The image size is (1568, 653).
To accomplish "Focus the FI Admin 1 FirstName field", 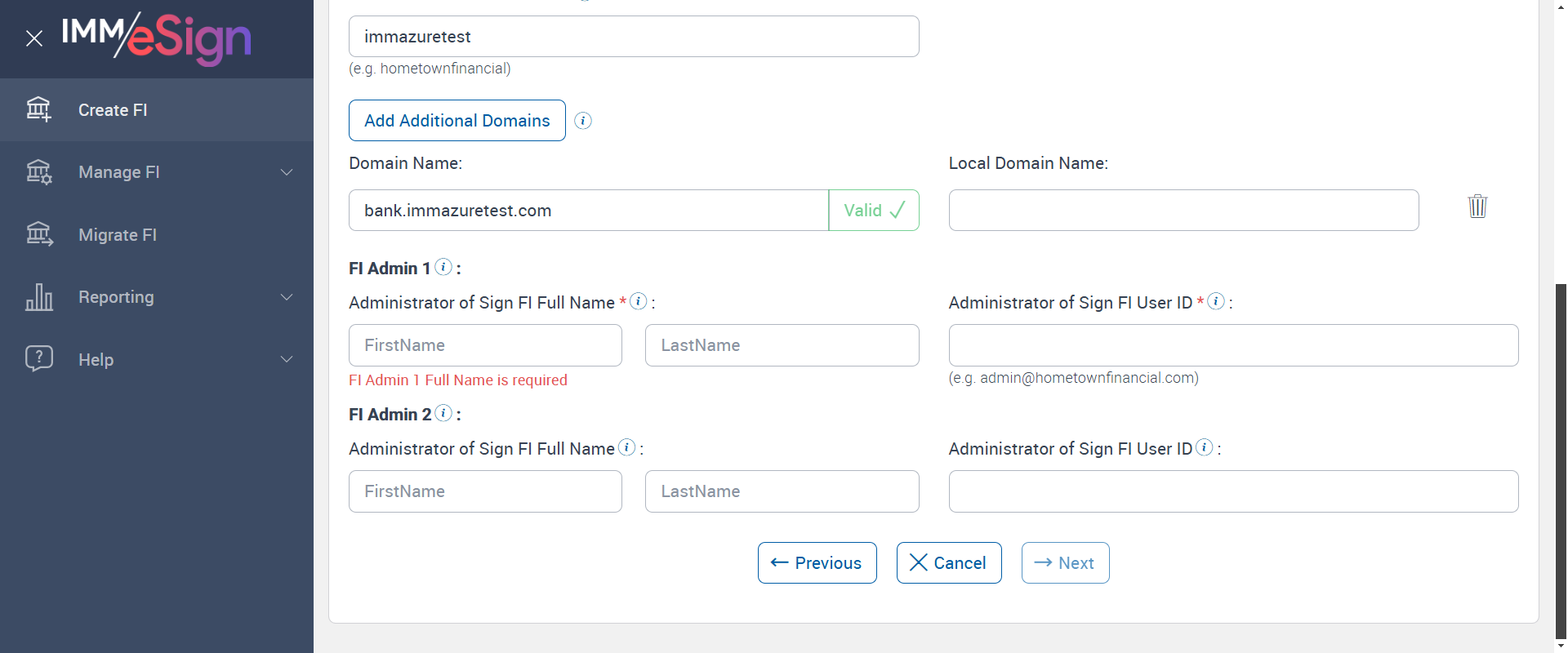I will point(485,345).
